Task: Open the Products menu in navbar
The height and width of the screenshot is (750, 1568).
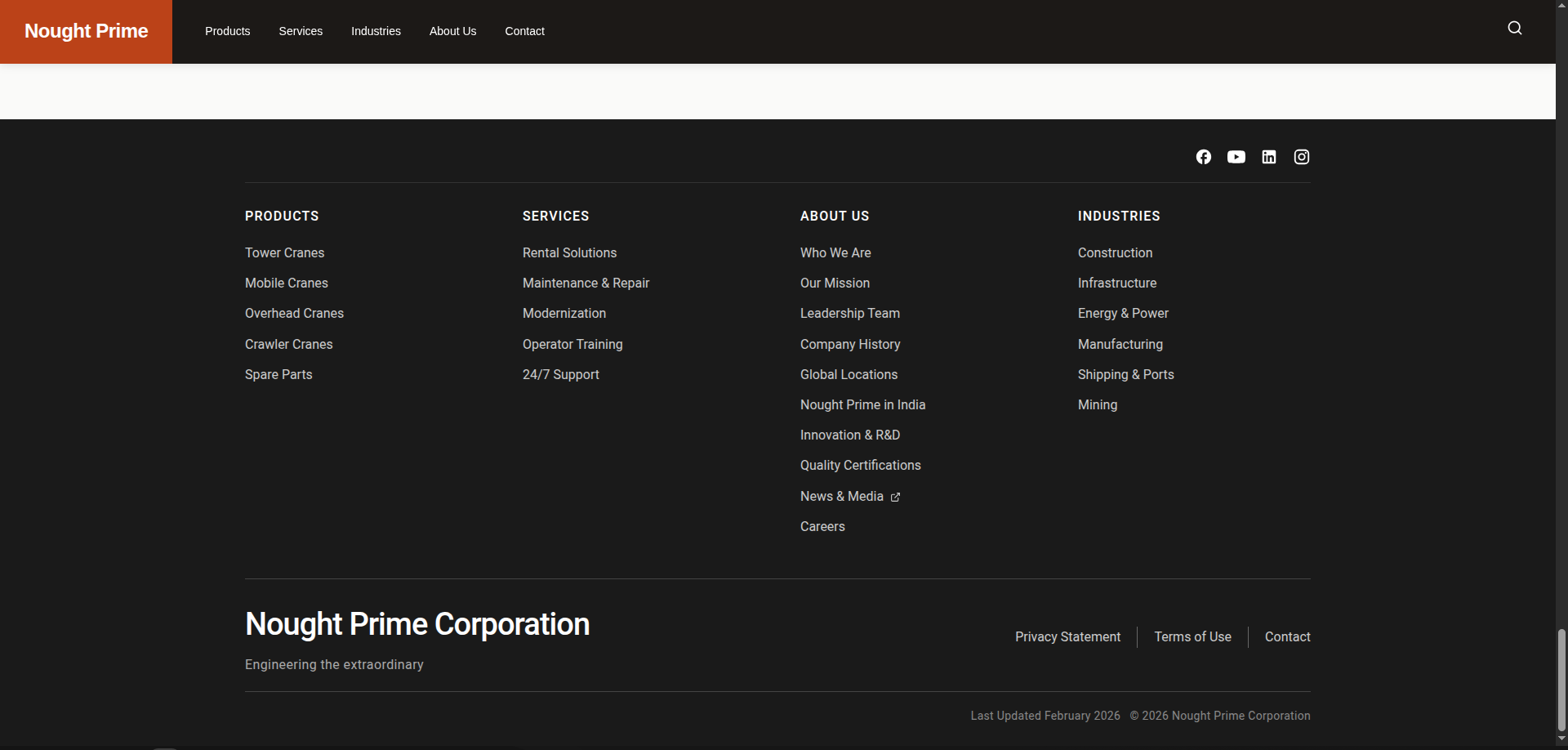Action: 227,31
